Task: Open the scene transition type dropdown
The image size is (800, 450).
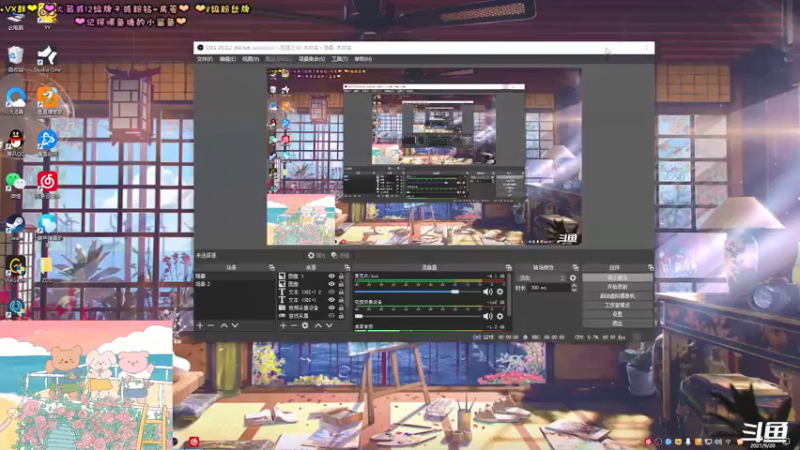Action: pyautogui.click(x=541, y=278)
